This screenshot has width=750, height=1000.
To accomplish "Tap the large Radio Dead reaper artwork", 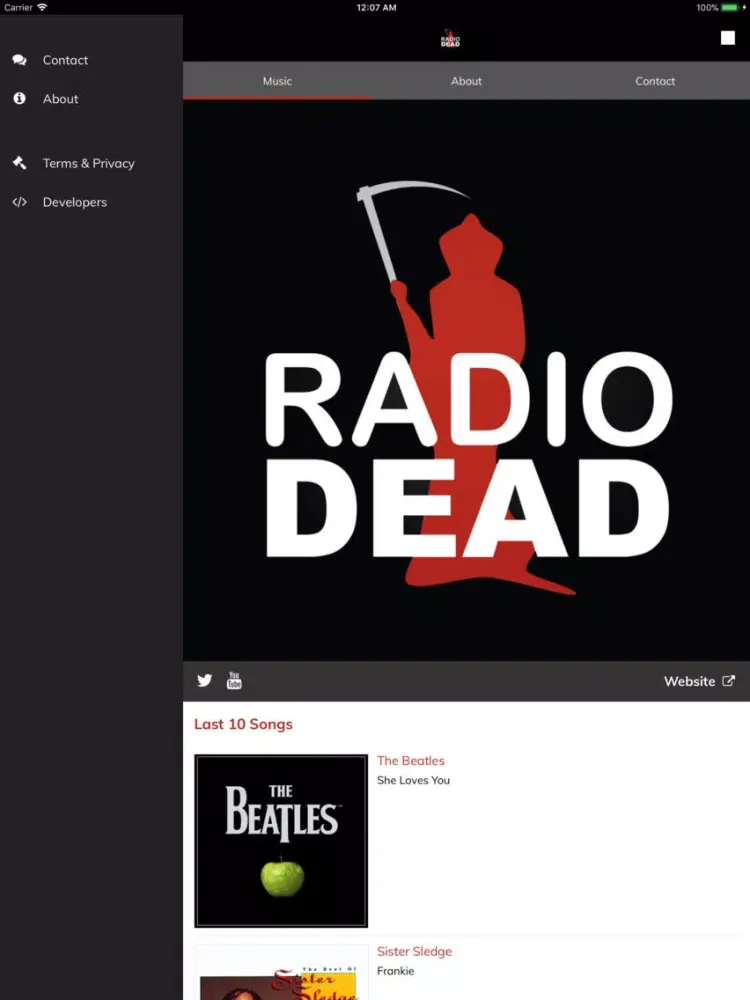I will point(466,380).
